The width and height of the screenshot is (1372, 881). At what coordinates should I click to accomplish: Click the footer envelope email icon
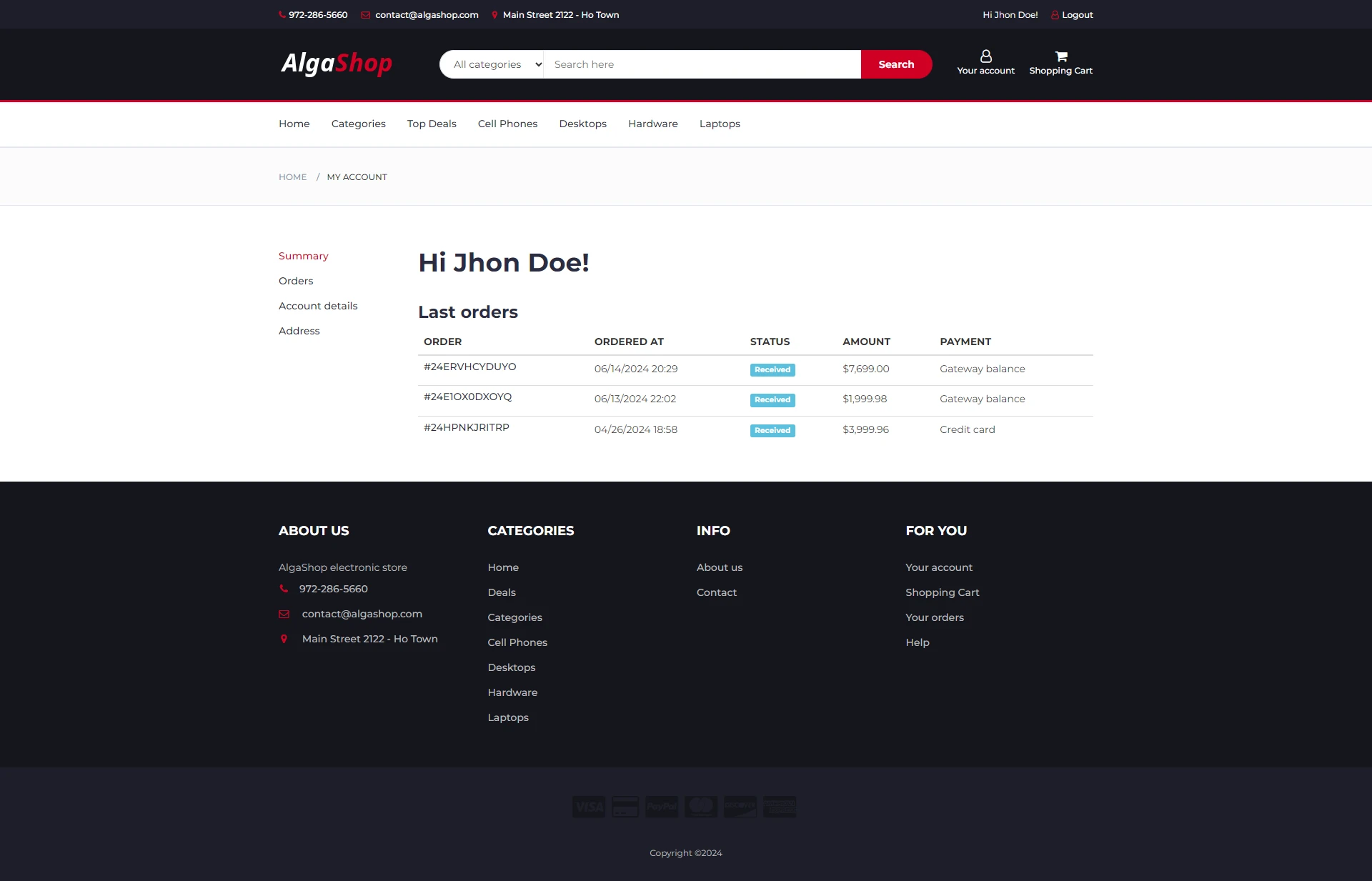tap(284, 614)
